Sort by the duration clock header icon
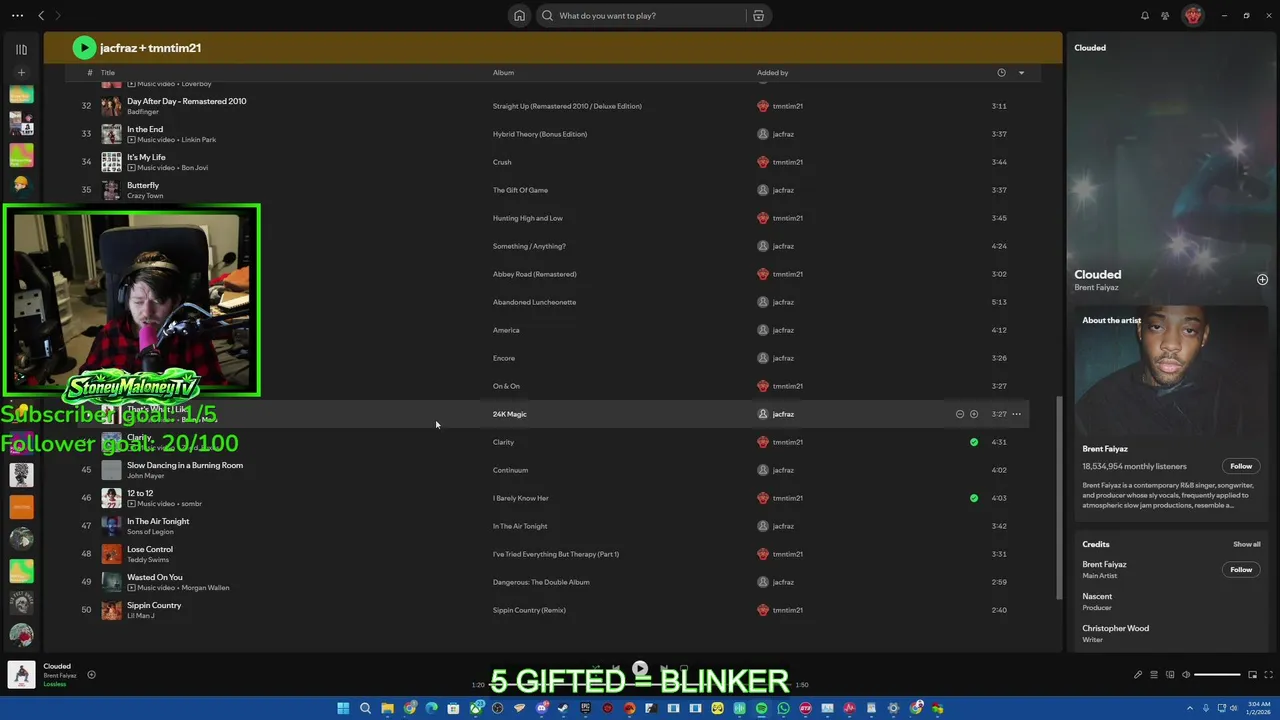The image size is (1280, 720). [1001, 72]
